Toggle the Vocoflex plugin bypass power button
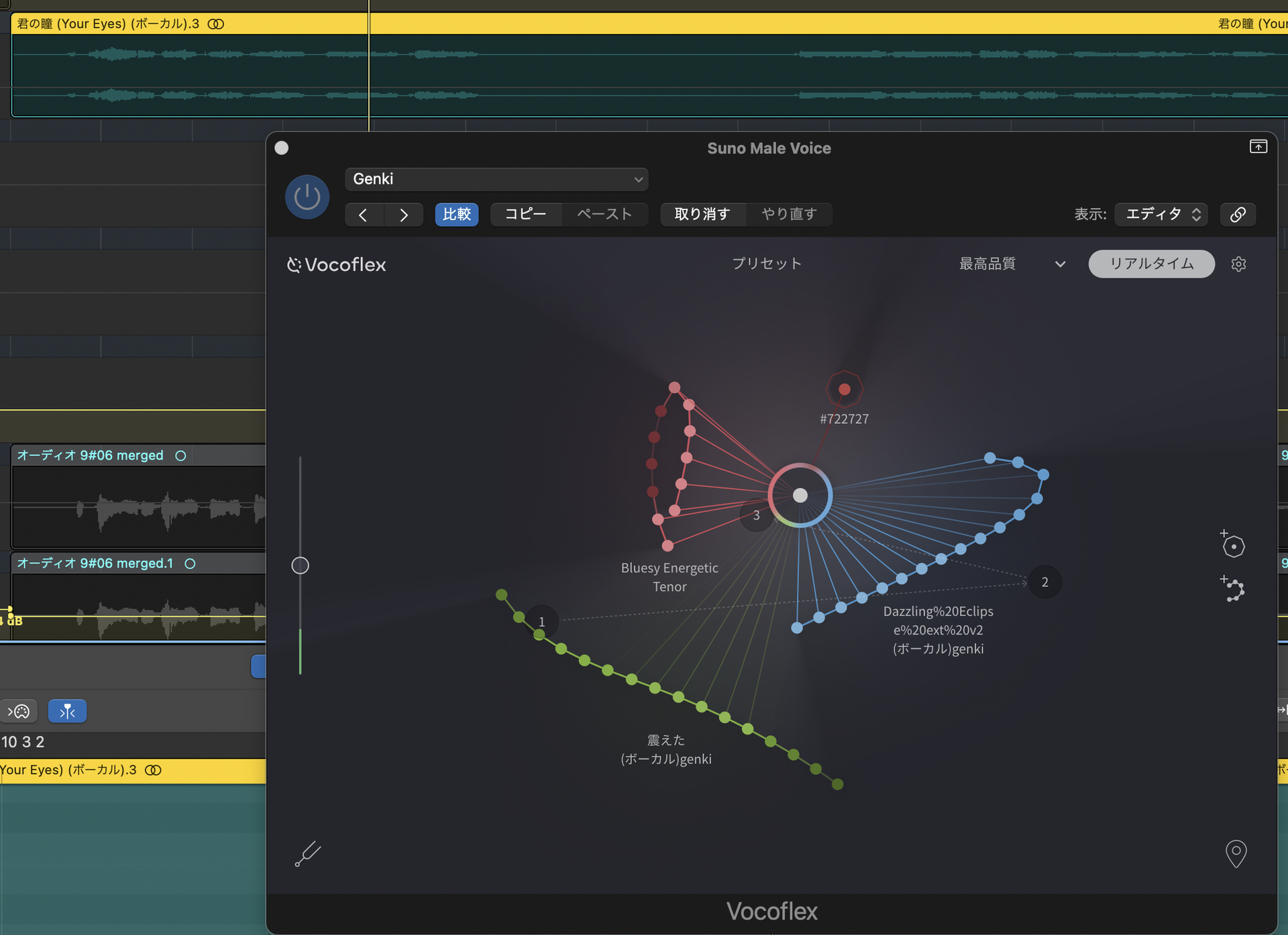The height and width of the screenshot is (935, 1288). point(307,196)
